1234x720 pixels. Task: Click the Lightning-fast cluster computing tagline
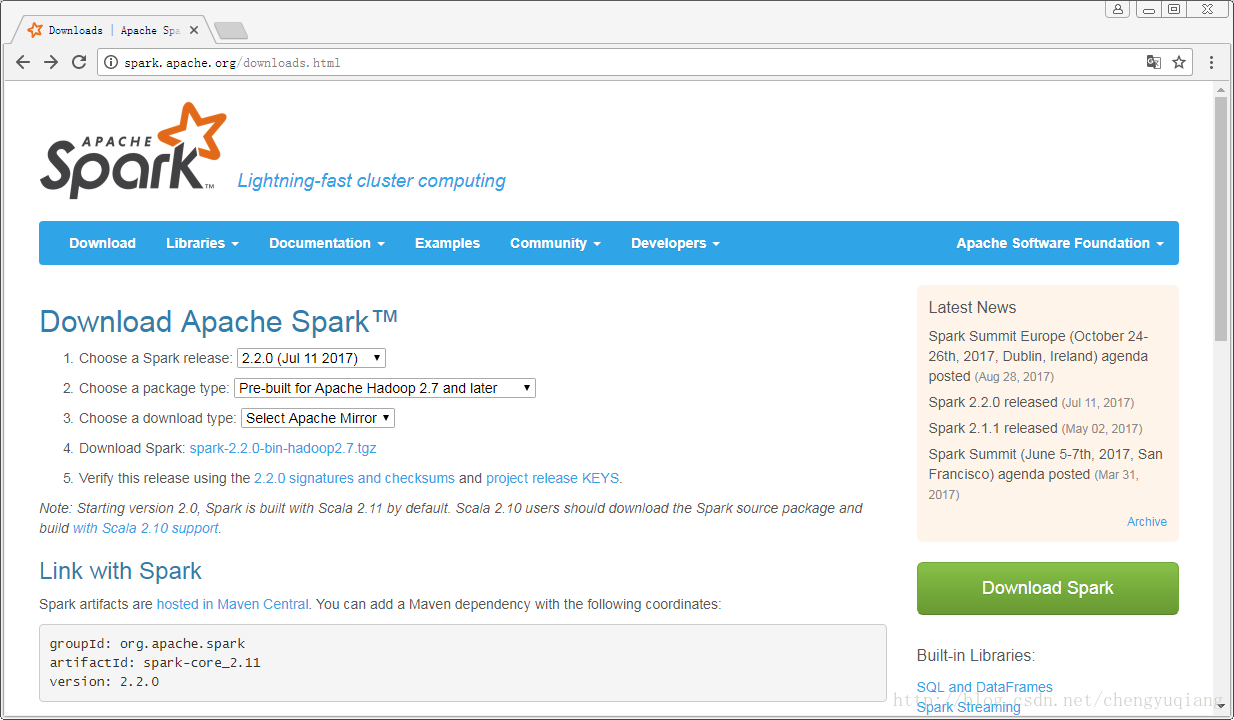(371, 181)
